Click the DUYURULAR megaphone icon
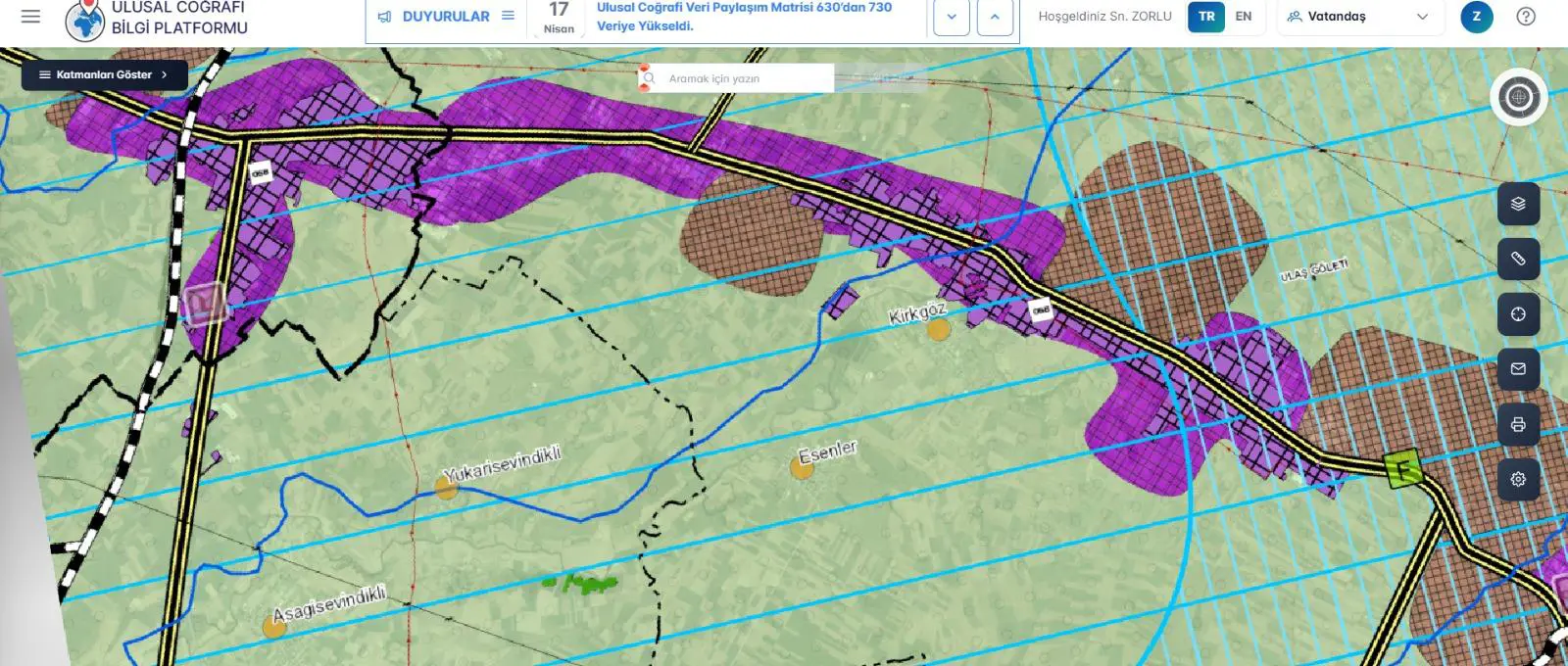 (384, 17)
